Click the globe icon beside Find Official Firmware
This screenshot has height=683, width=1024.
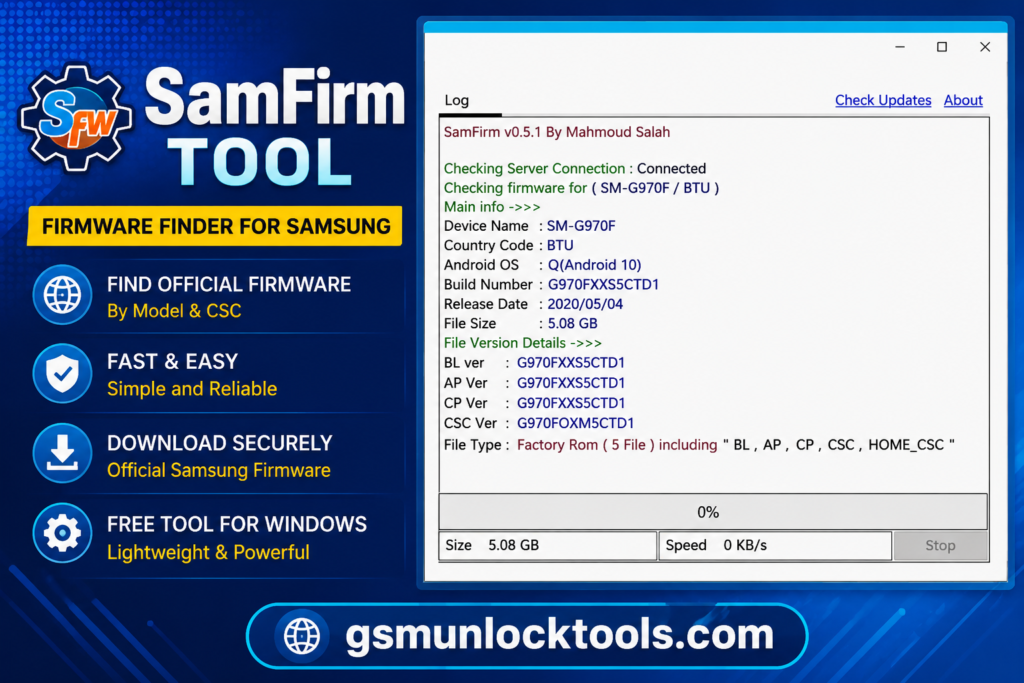point(63,295)
